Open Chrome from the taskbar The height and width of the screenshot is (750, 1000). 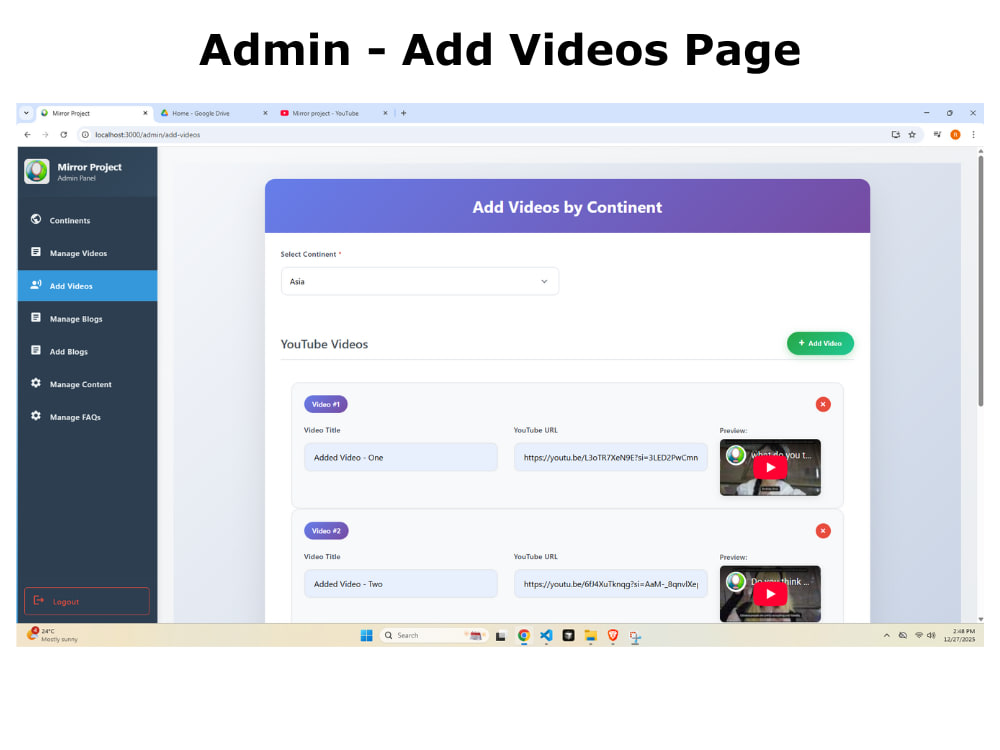pos(524,635)
